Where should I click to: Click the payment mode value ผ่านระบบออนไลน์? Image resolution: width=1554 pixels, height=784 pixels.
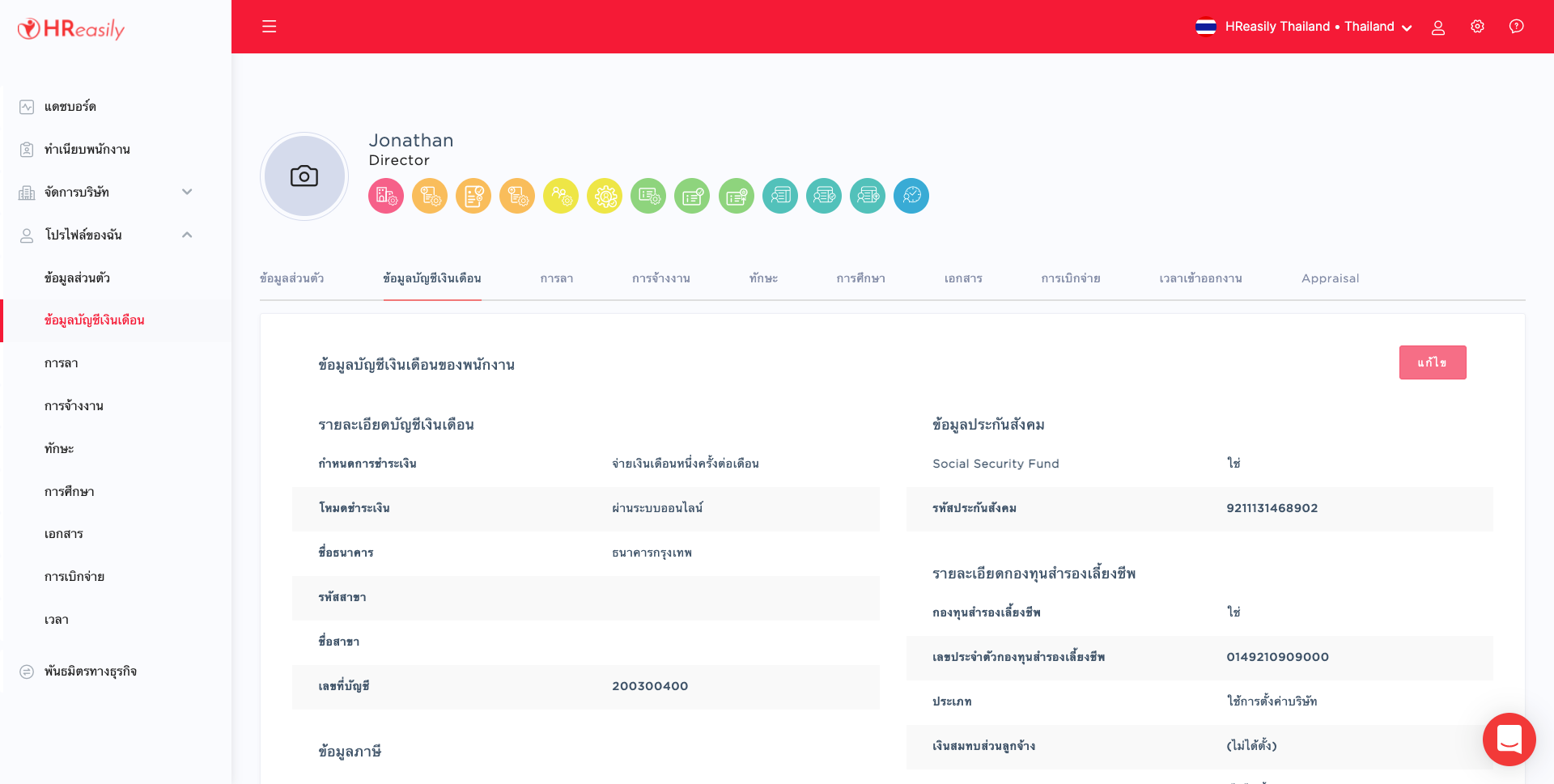click(x=657, y=508)
